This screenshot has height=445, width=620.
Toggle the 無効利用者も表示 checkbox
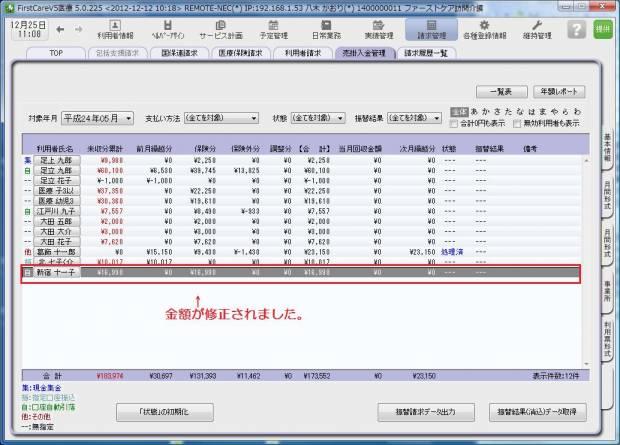coord(516,124)
